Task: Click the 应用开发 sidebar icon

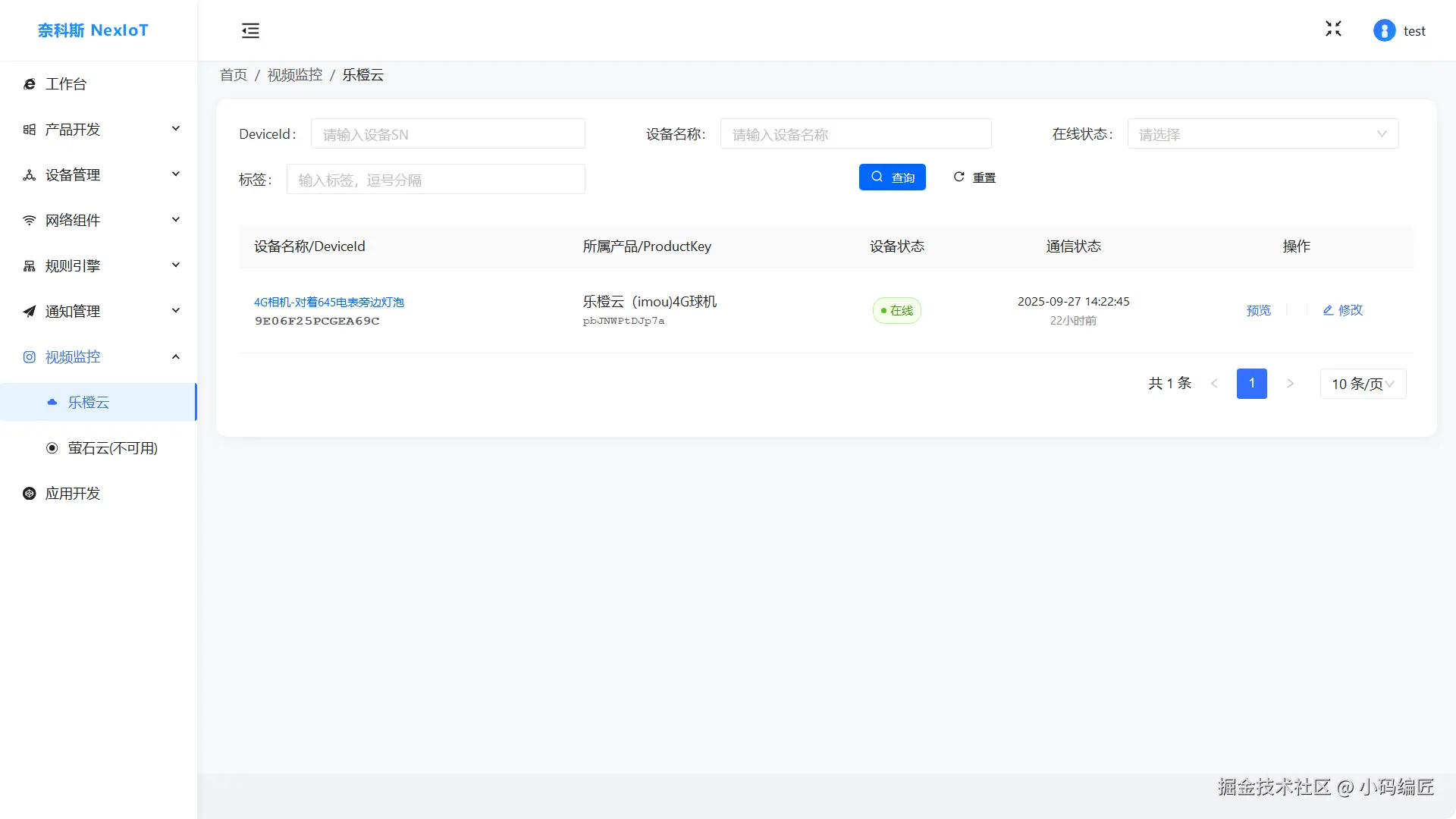Action: point(30,494)
